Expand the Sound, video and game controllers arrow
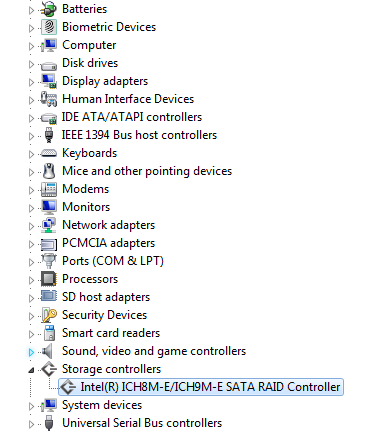The height and width of the screenshot is (432, 371). 31,352
